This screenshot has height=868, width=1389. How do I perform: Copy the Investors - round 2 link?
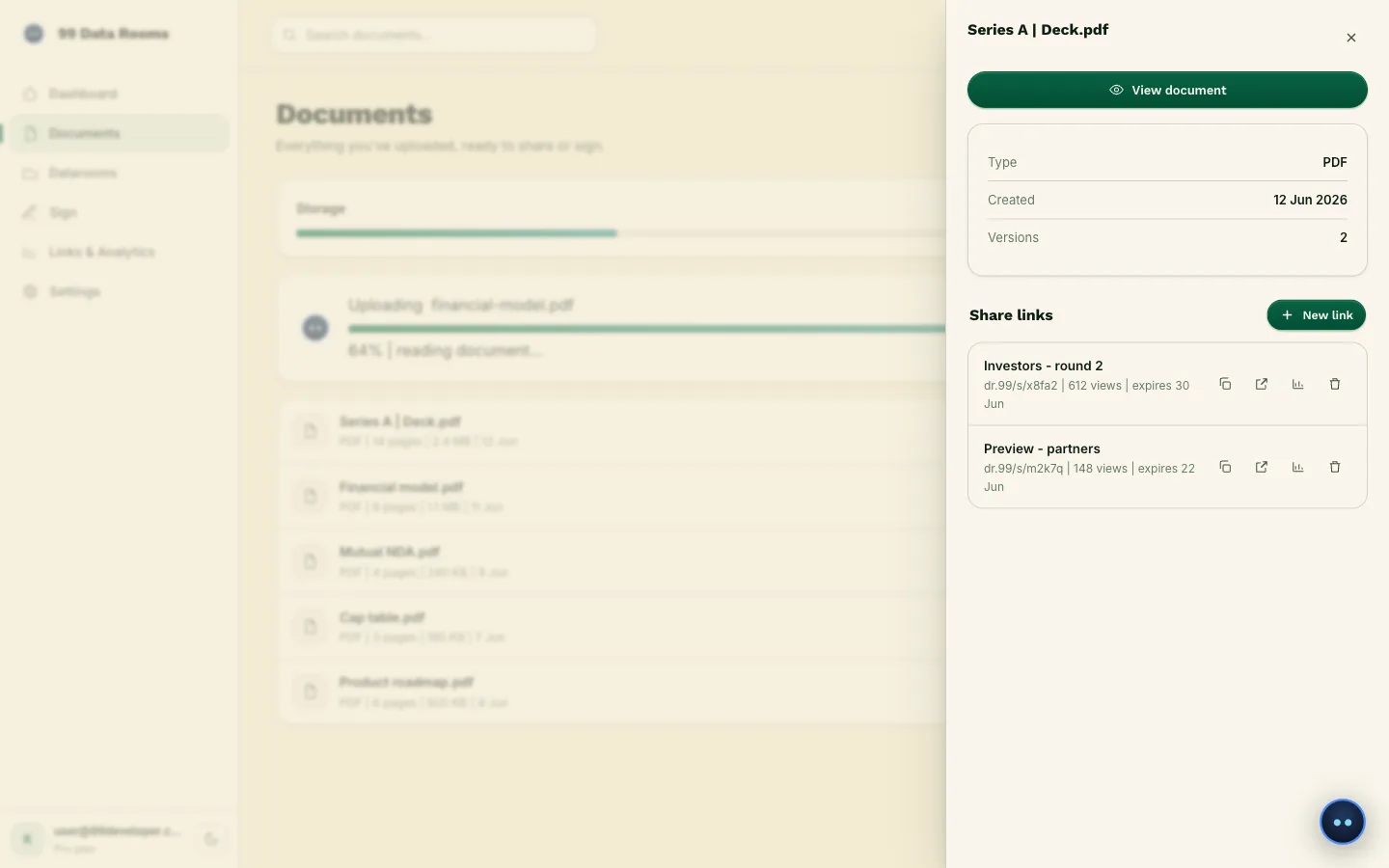click(x=1225, y=384)
